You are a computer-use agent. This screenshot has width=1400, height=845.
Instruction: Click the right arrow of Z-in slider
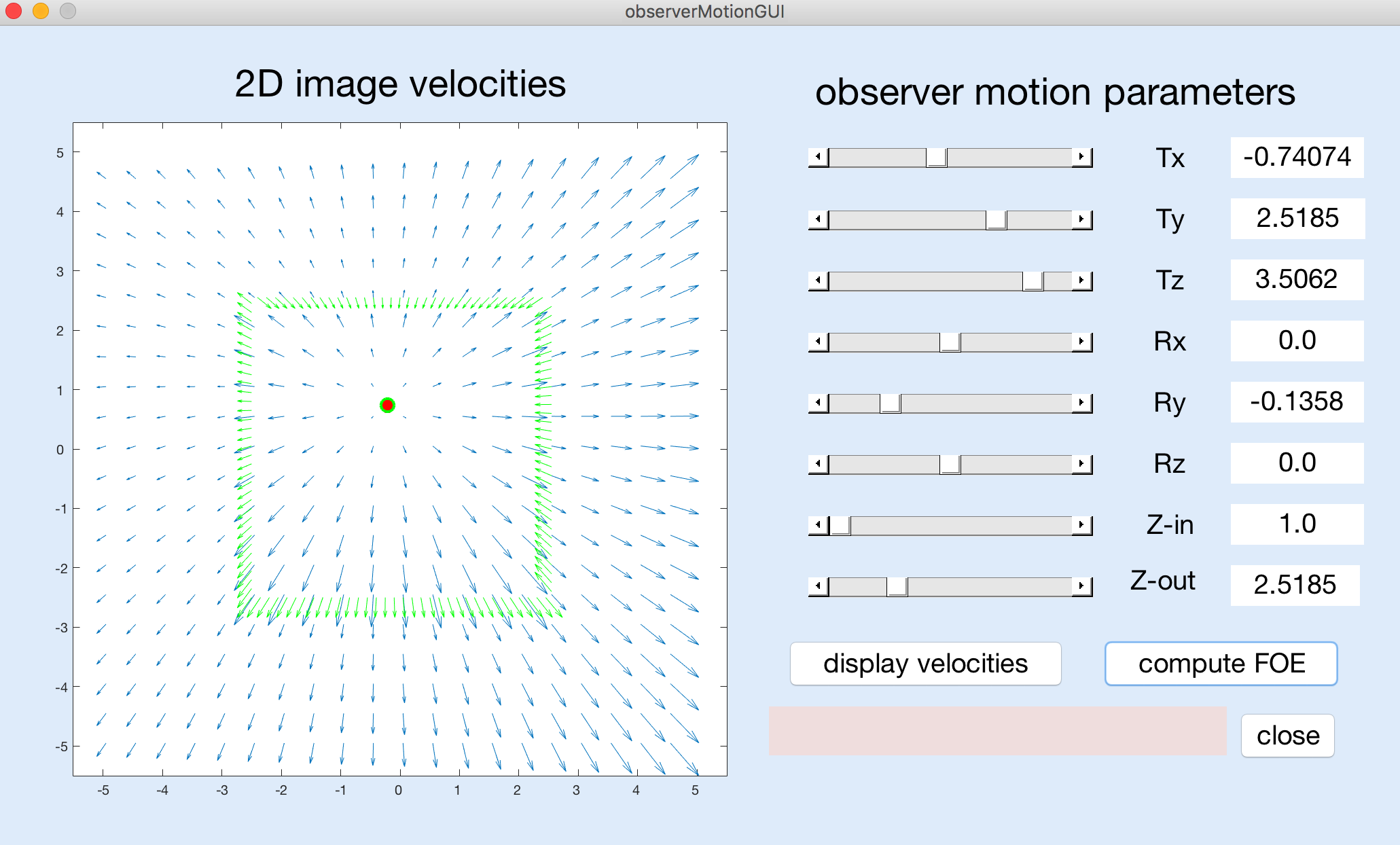(1081, 524)
